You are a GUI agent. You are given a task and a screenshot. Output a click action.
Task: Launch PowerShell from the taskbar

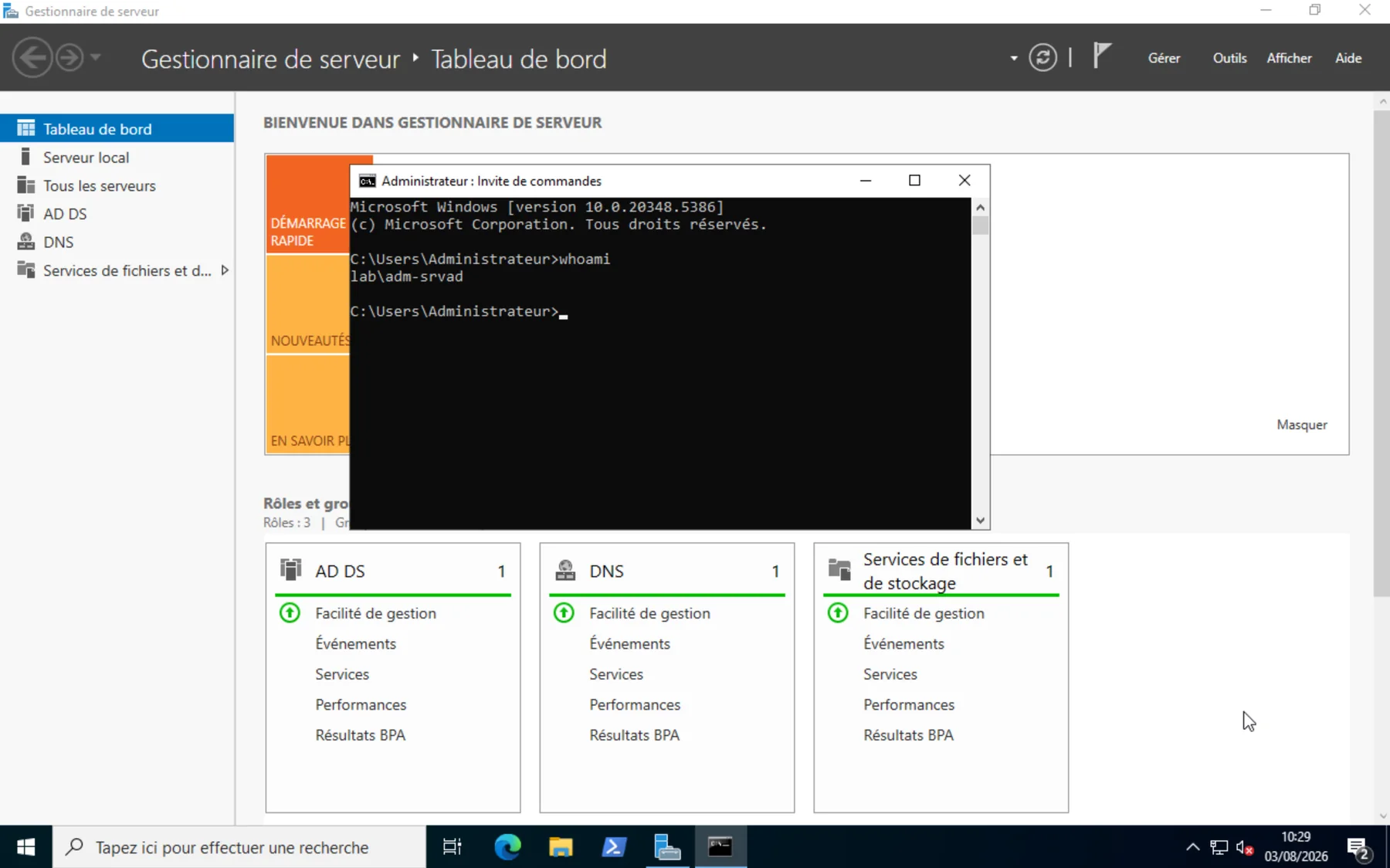point(614,847)
